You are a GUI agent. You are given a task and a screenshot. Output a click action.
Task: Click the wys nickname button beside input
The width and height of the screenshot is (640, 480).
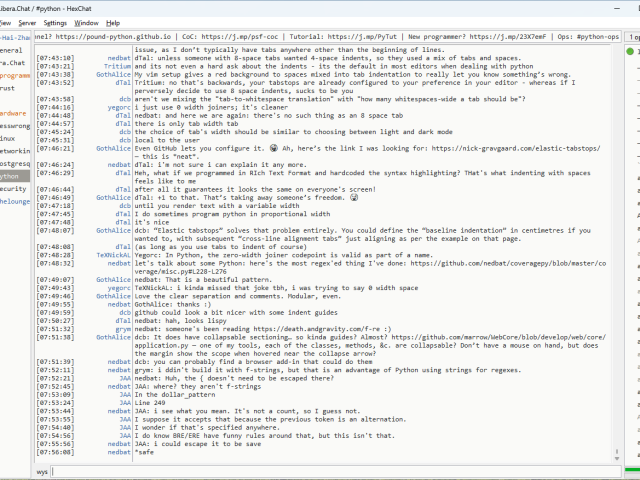click(42, 470)
